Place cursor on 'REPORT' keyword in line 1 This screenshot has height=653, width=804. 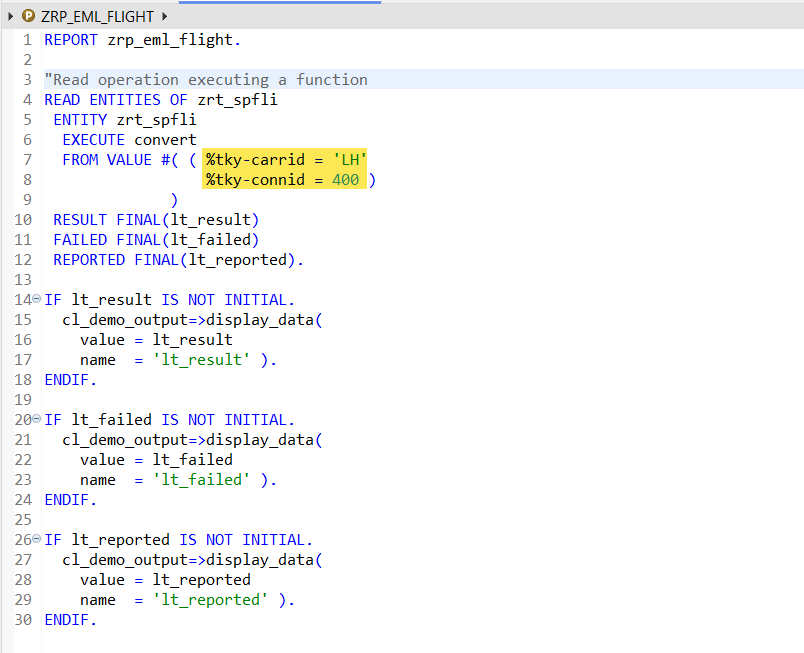[x=71, y=39]
